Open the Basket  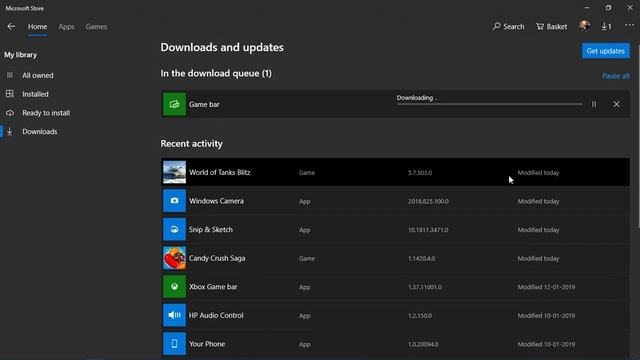tap(551, 27)
